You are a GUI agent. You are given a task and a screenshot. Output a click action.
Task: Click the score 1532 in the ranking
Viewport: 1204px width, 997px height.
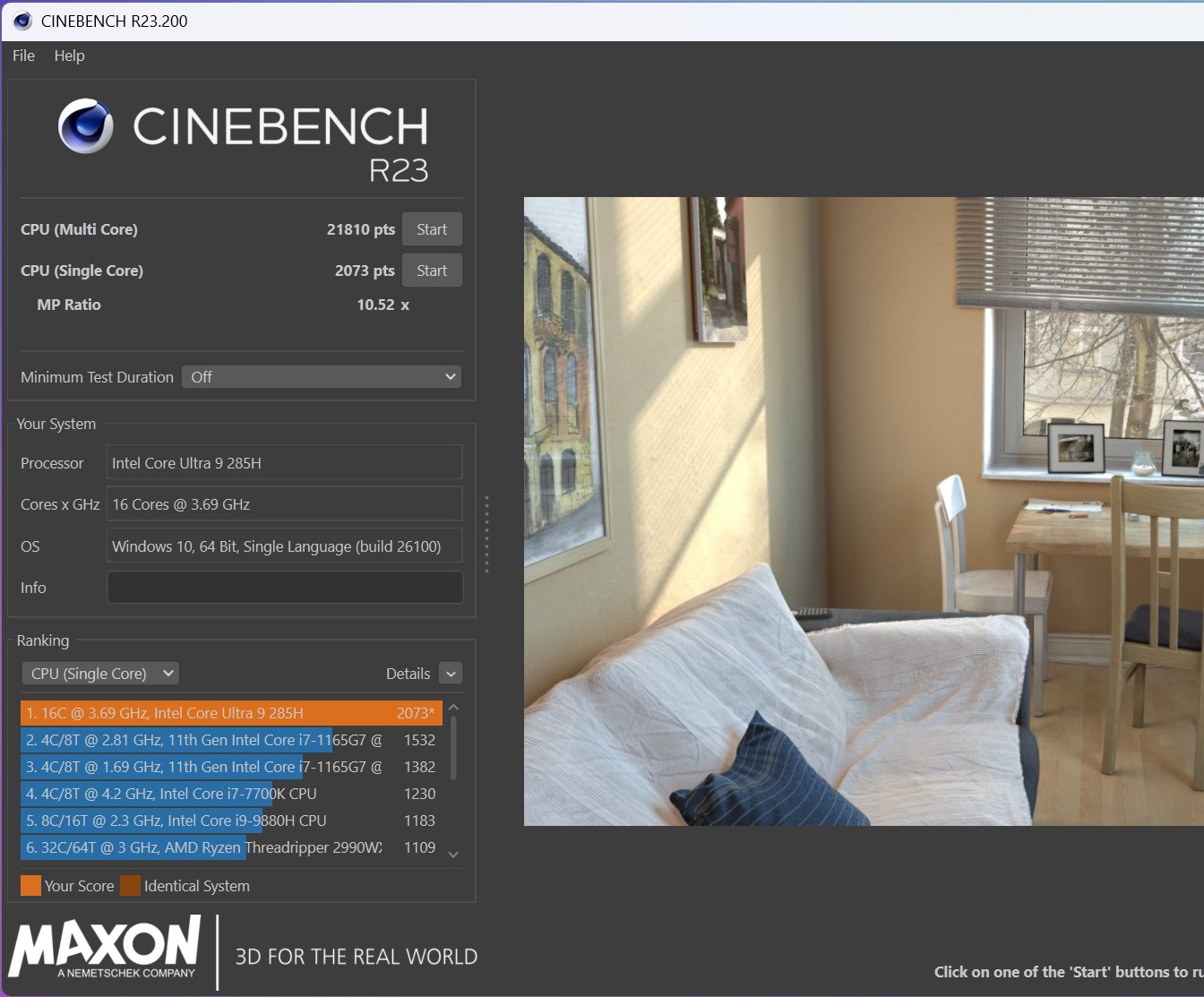point(419,740)
